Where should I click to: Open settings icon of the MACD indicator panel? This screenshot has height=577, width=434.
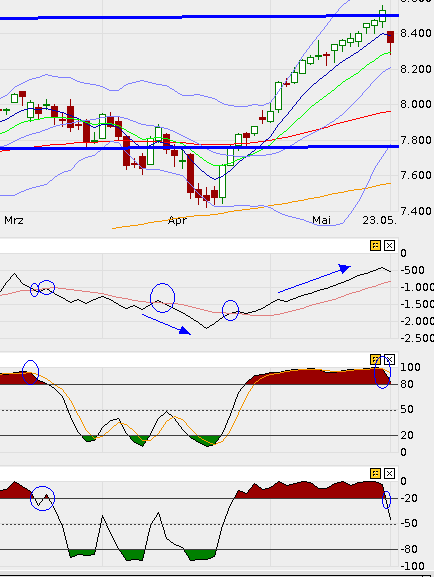(x=375, y=245)
